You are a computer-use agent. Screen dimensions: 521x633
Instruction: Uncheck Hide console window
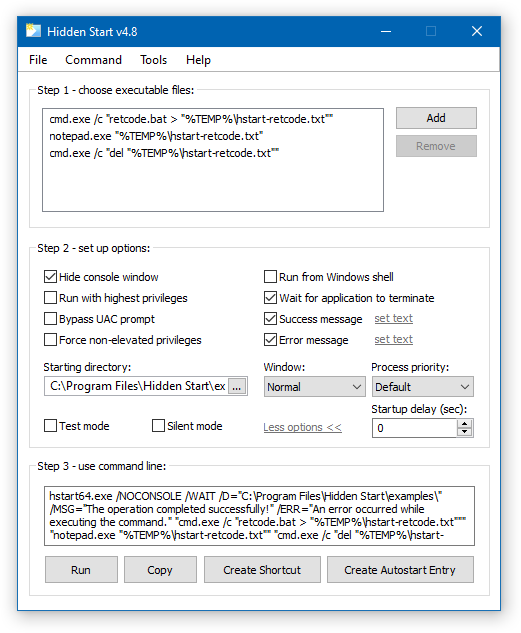pyautogui.click(x=50, y=277)
